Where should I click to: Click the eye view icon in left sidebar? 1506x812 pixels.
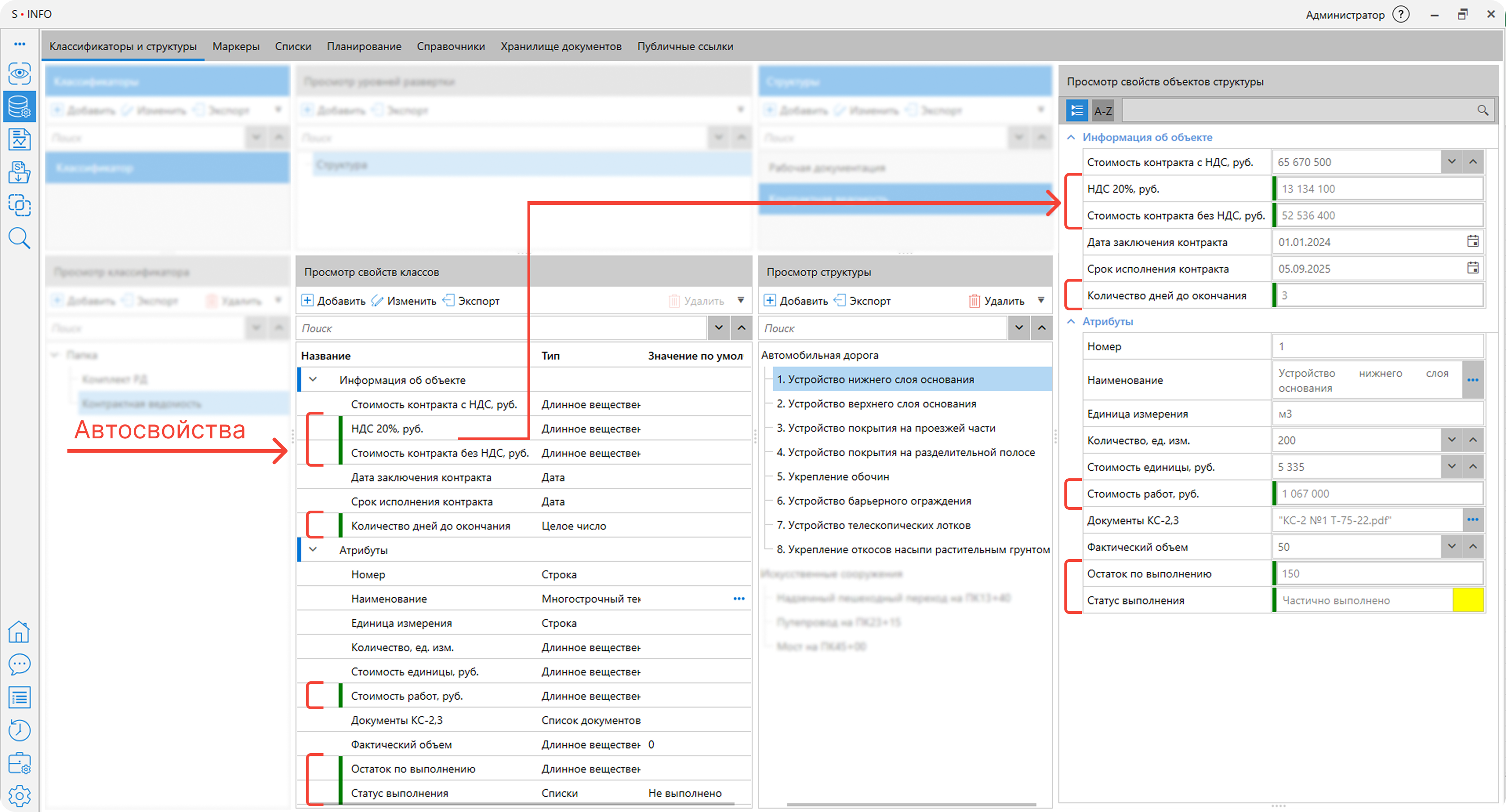point(19,74)
